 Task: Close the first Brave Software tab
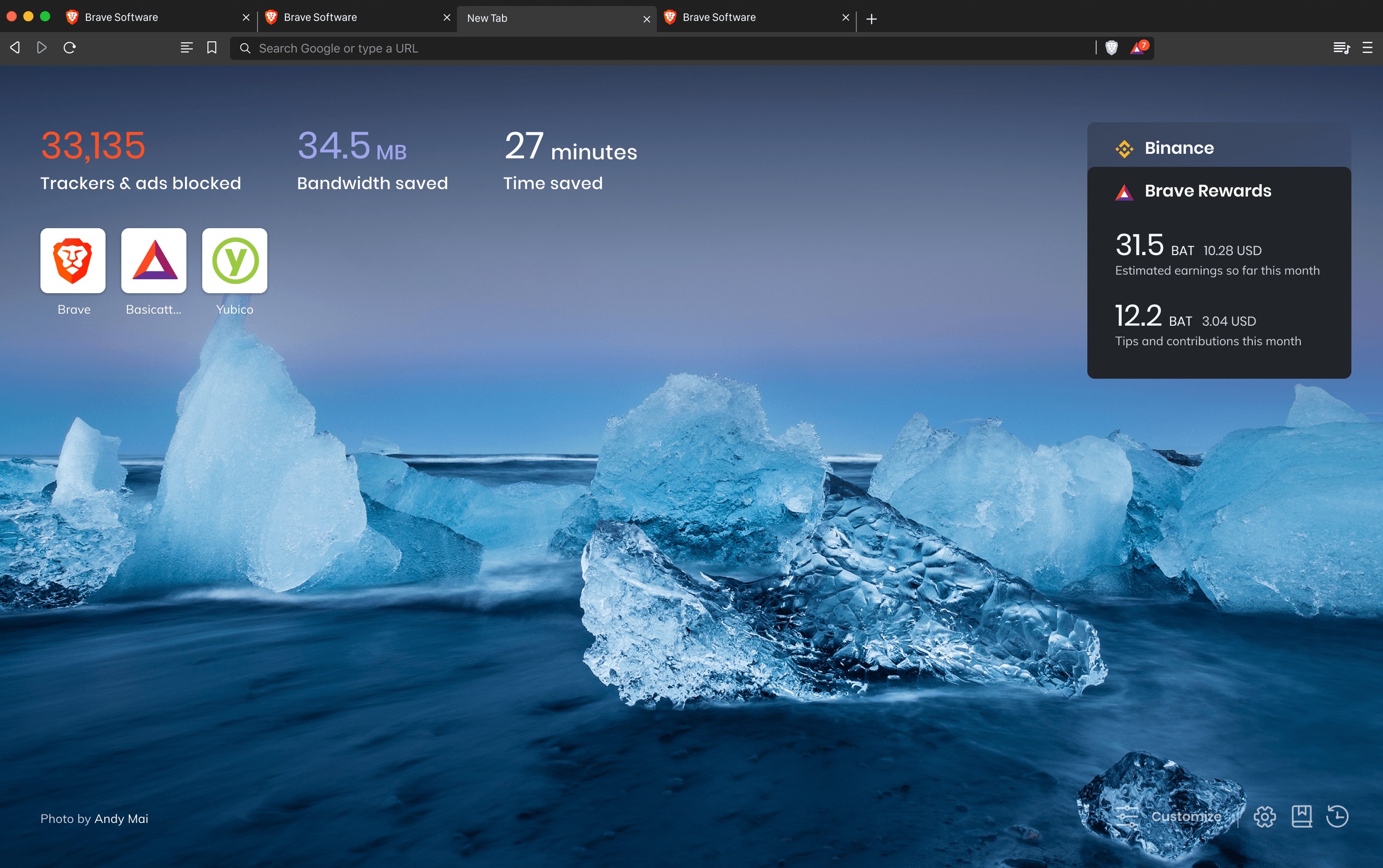pos(246,18)
